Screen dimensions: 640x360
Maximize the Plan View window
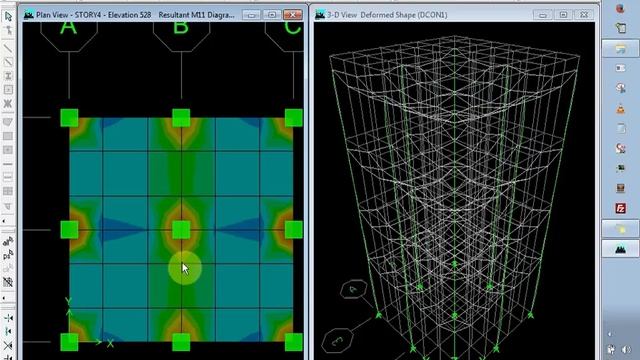point(272,15)
